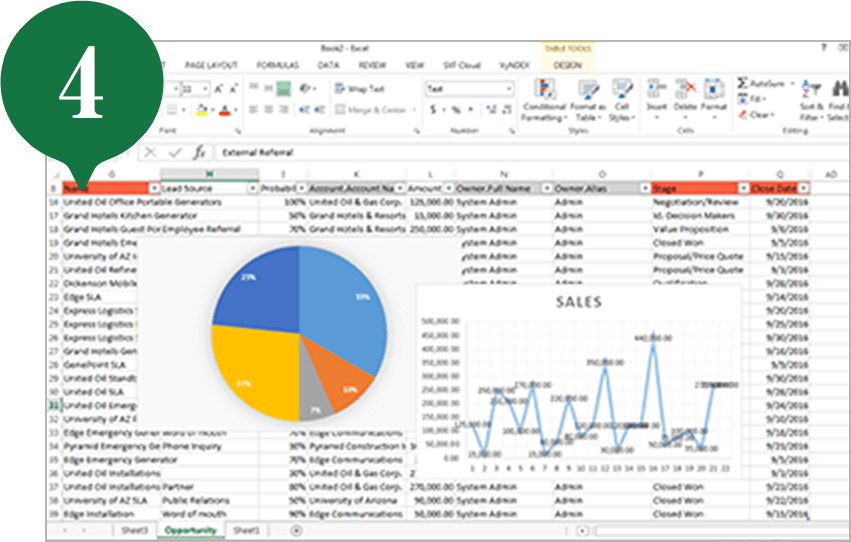Switch to the Sheet1 worksheet tab

coord(246,530)
